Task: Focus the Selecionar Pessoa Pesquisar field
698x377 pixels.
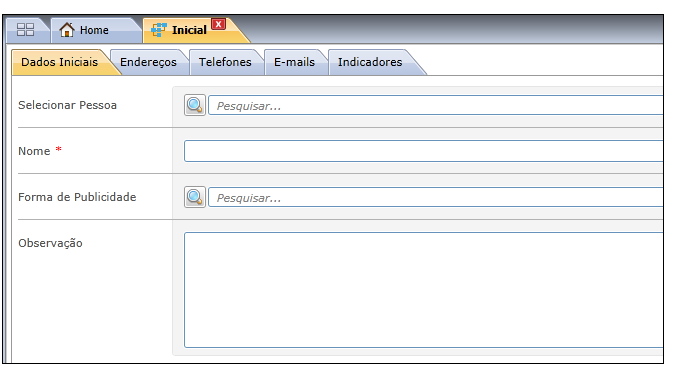Action: [x=435, y=105]
